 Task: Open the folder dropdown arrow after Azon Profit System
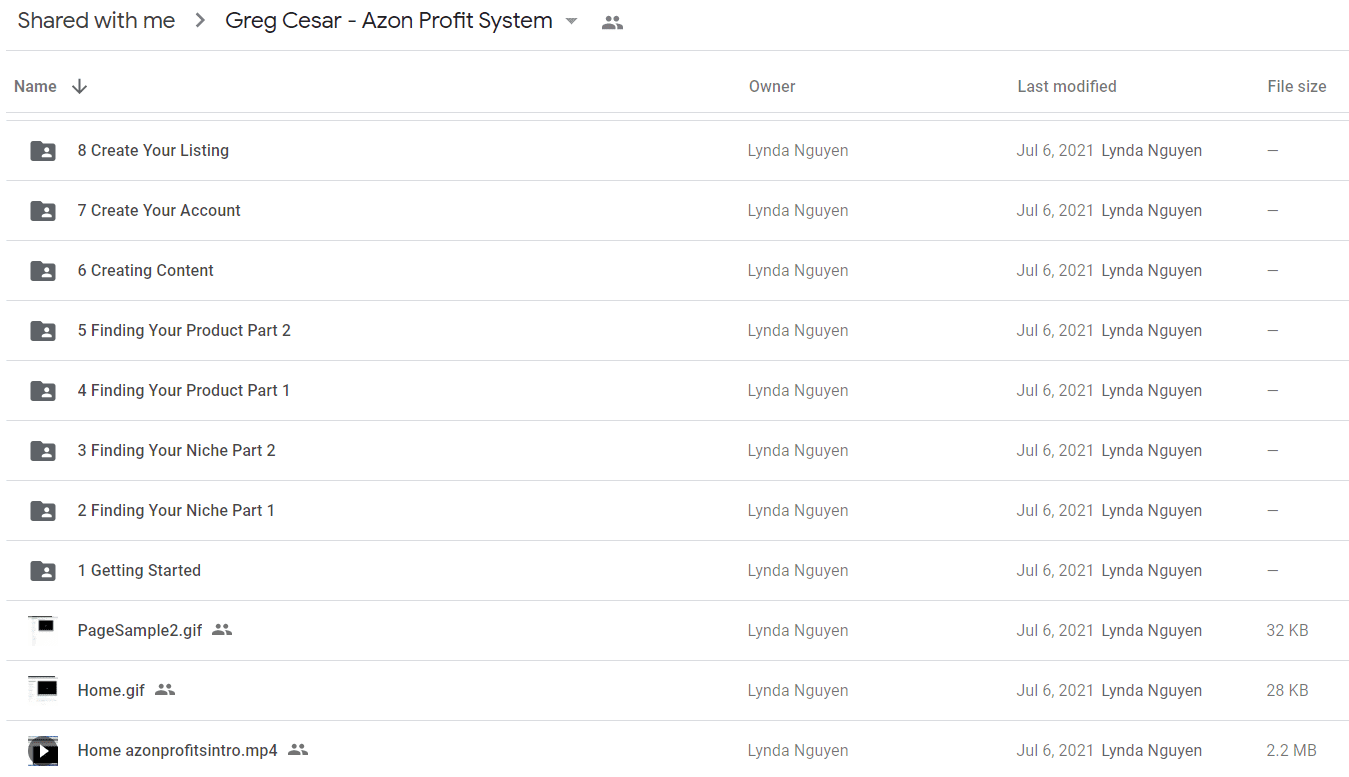pos(572,21)
